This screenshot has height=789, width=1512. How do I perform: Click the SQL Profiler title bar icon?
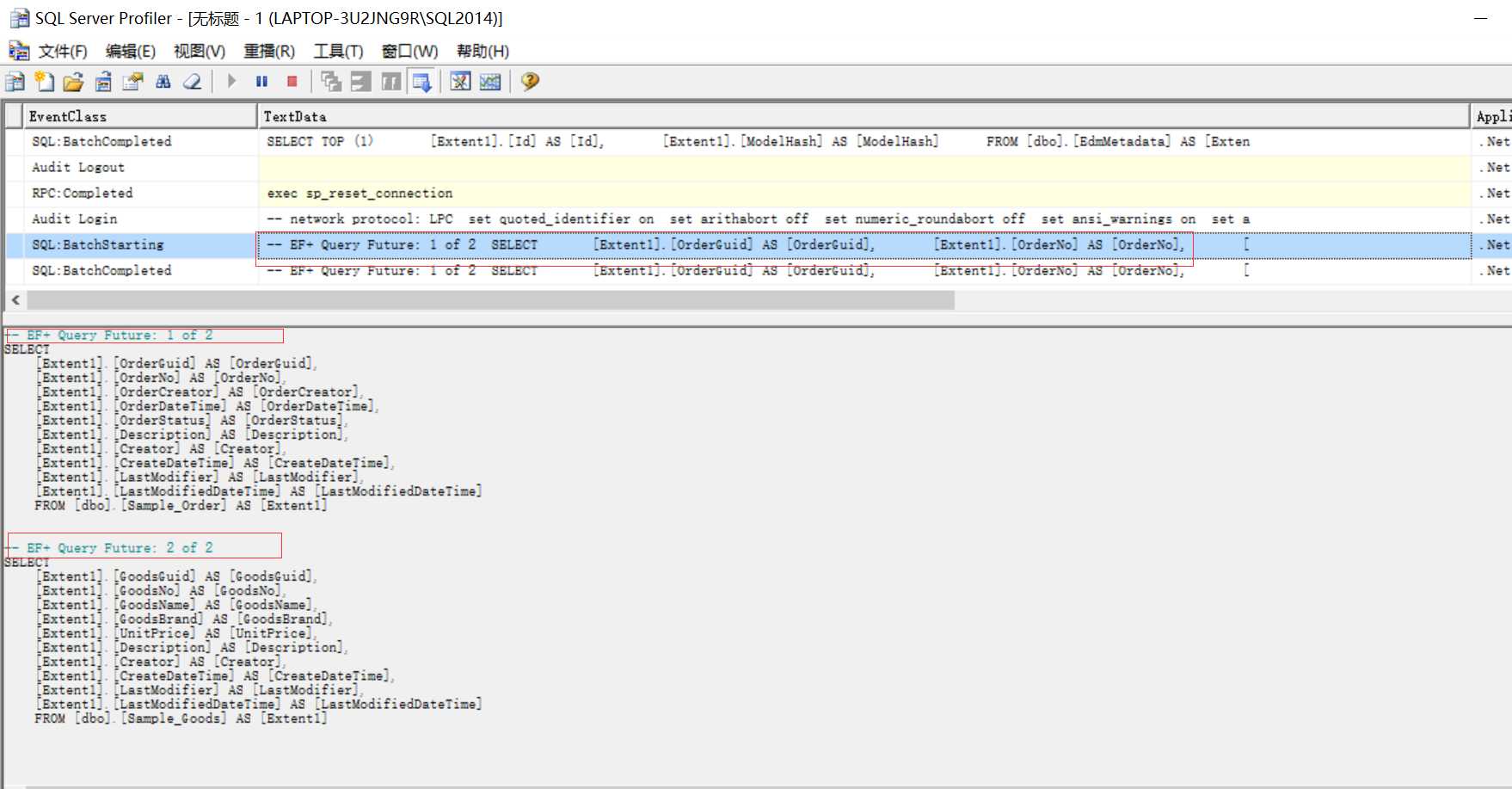point(19,18)
